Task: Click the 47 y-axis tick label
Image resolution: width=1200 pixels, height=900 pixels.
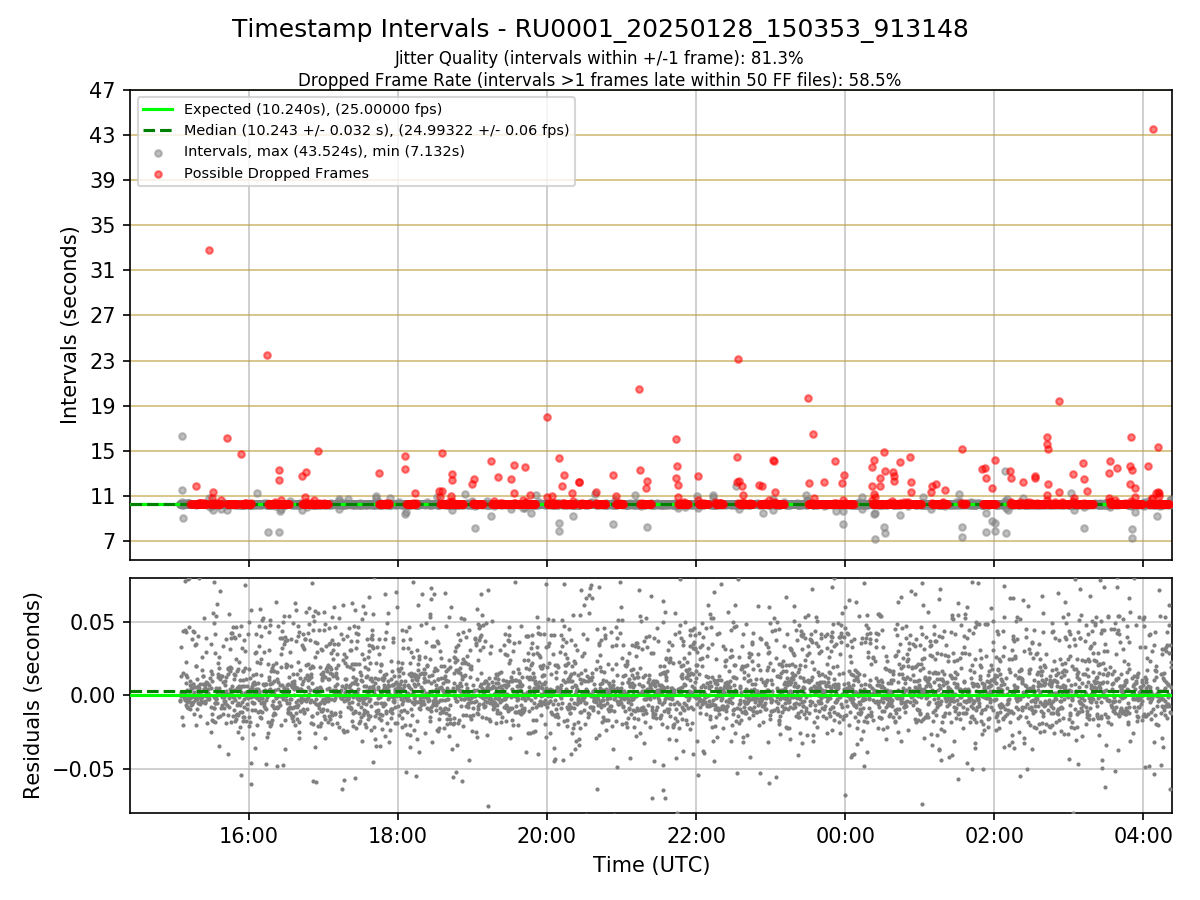Action: (x=103, y=90)
